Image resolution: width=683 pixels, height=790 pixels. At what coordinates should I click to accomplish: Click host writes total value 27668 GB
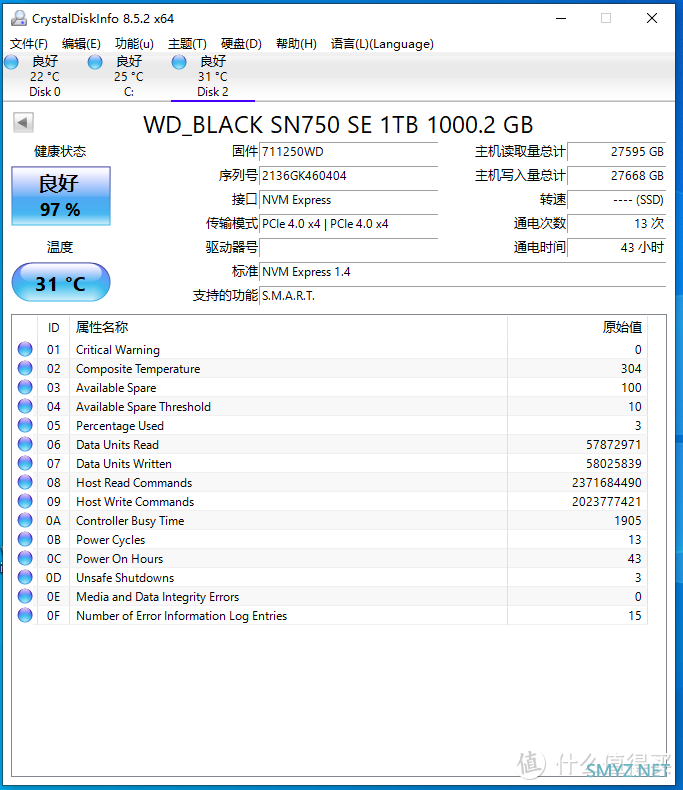617,176
